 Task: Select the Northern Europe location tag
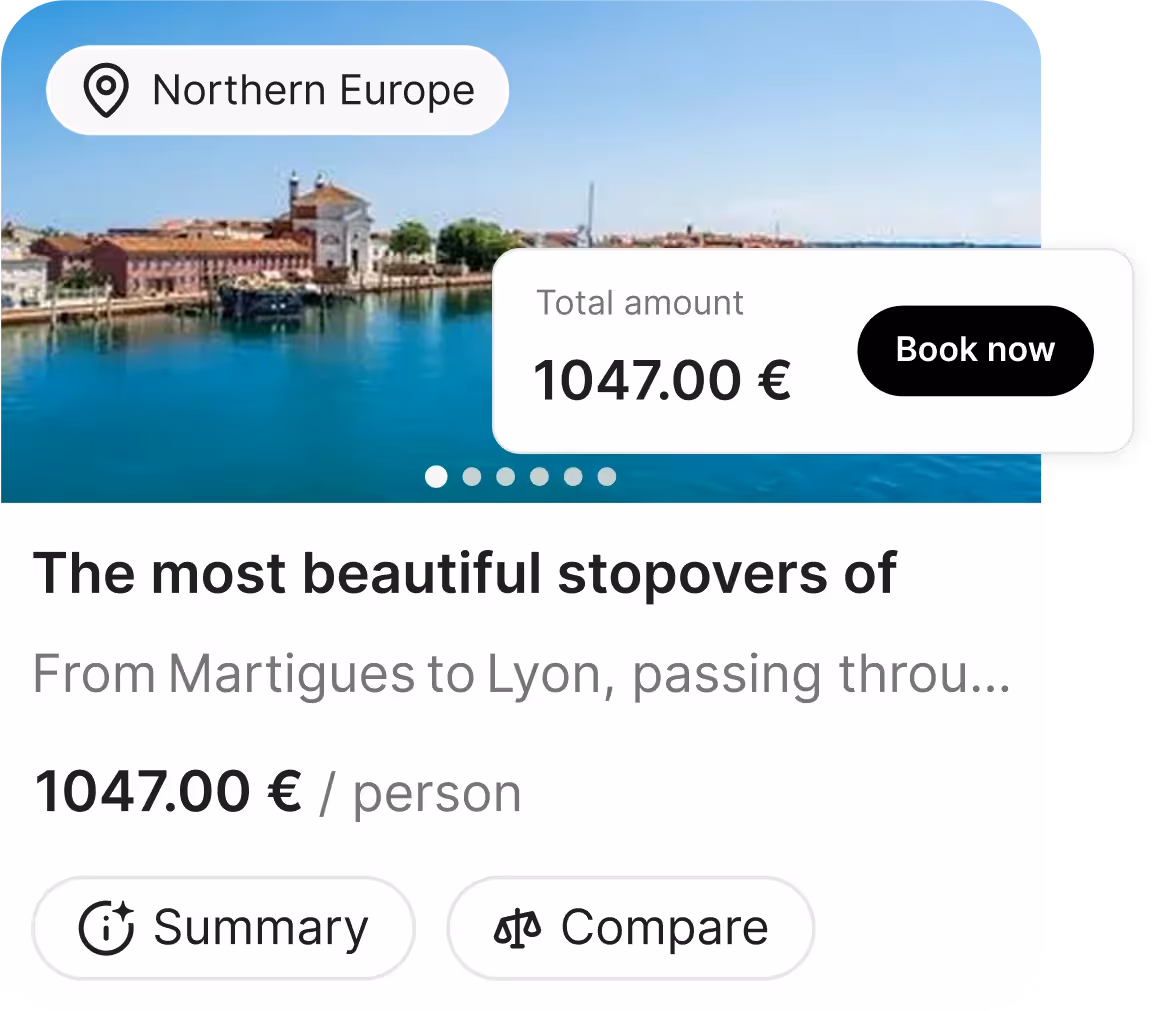coord(277,90)
